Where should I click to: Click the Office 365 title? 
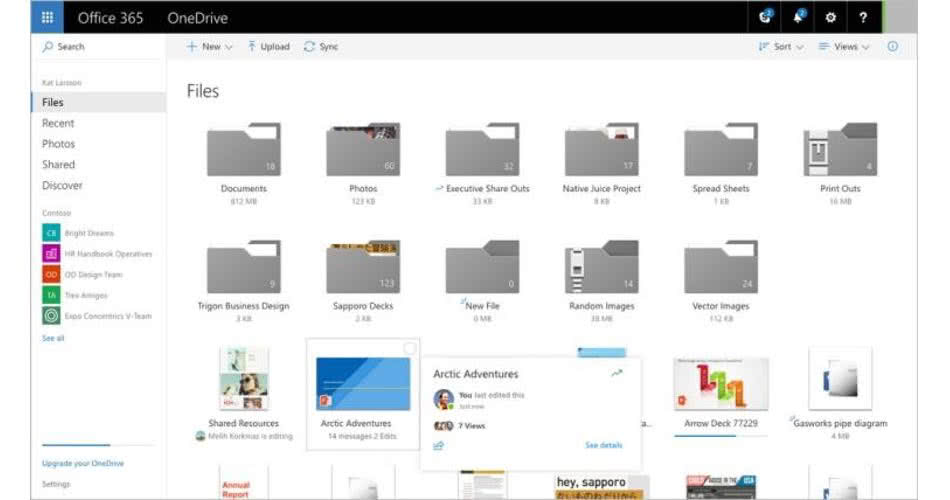pyautogui.click(x=110, y=18)
